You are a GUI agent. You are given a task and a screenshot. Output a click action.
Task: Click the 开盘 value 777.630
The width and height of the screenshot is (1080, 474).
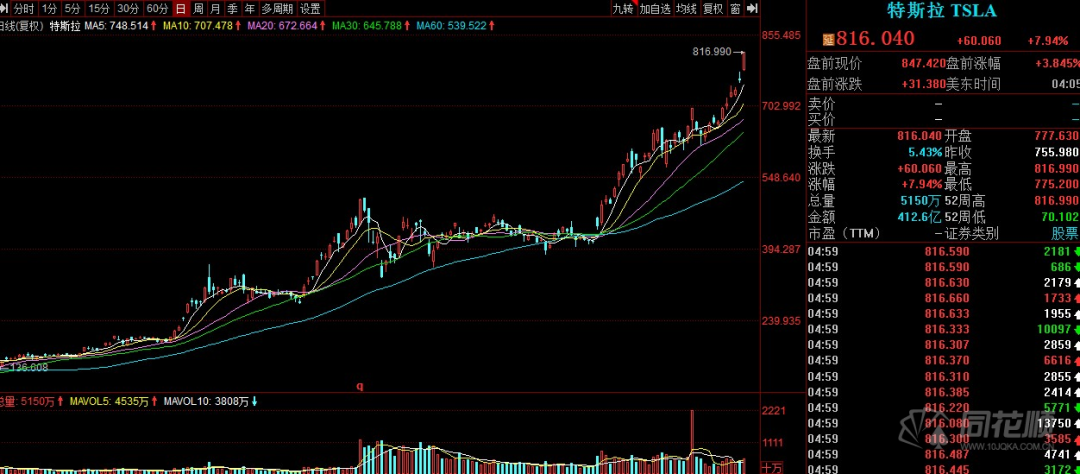[1058, 136]
